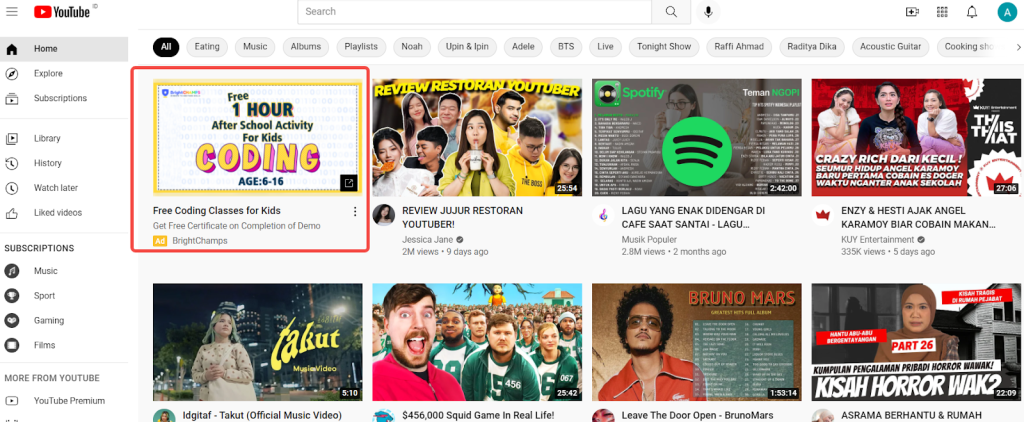Click the search magnifier button
The width and height of the screenshot is (1024, 422).
(671, 12)
